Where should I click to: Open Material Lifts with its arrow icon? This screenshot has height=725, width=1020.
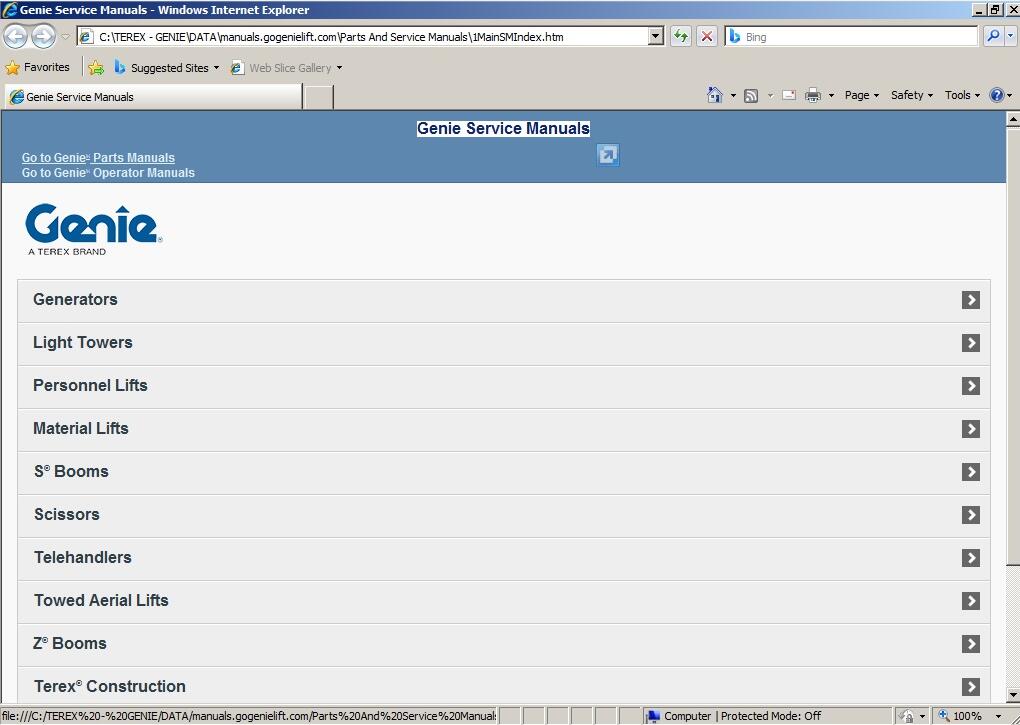tap(971, 428)
